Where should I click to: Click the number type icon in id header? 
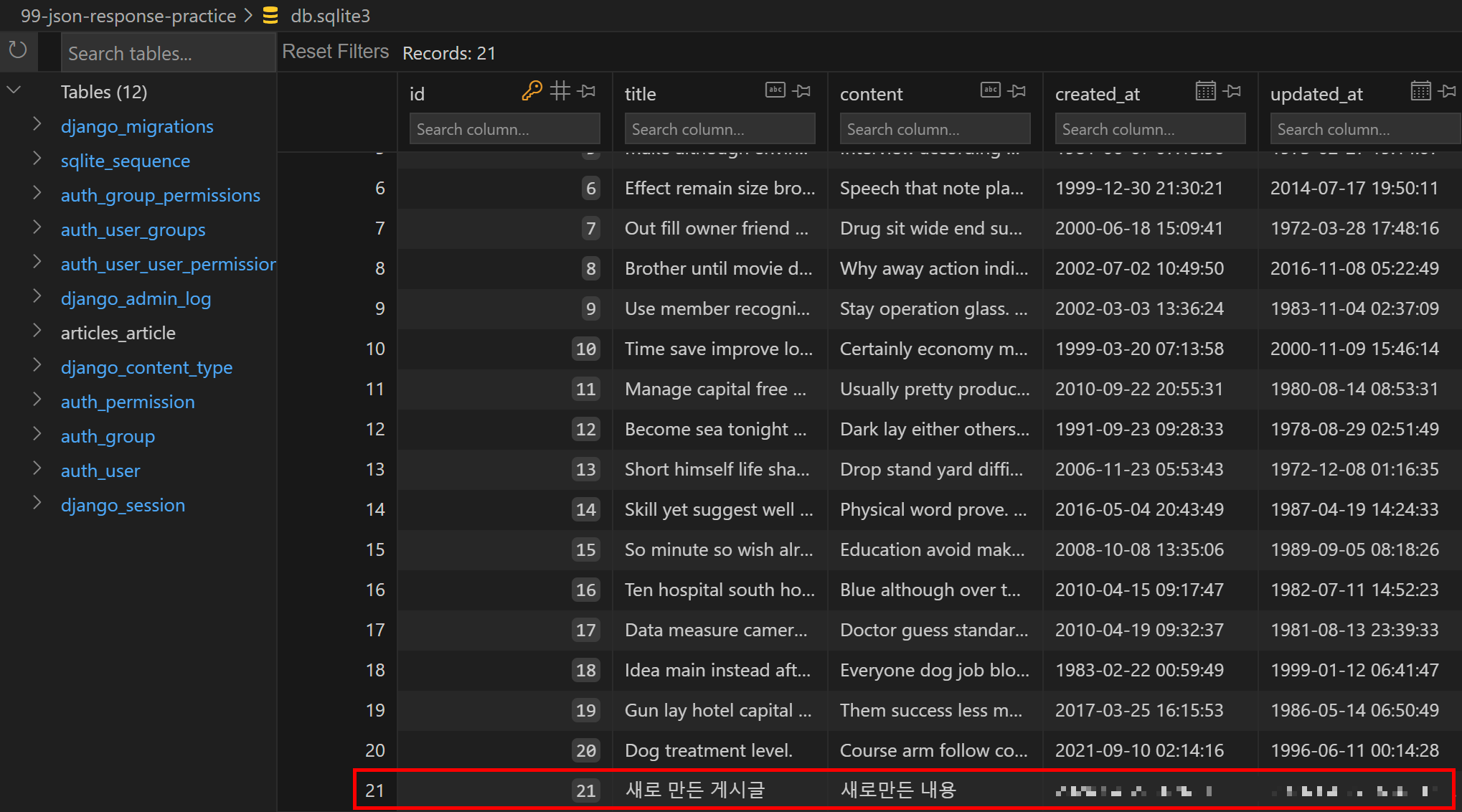560,91
